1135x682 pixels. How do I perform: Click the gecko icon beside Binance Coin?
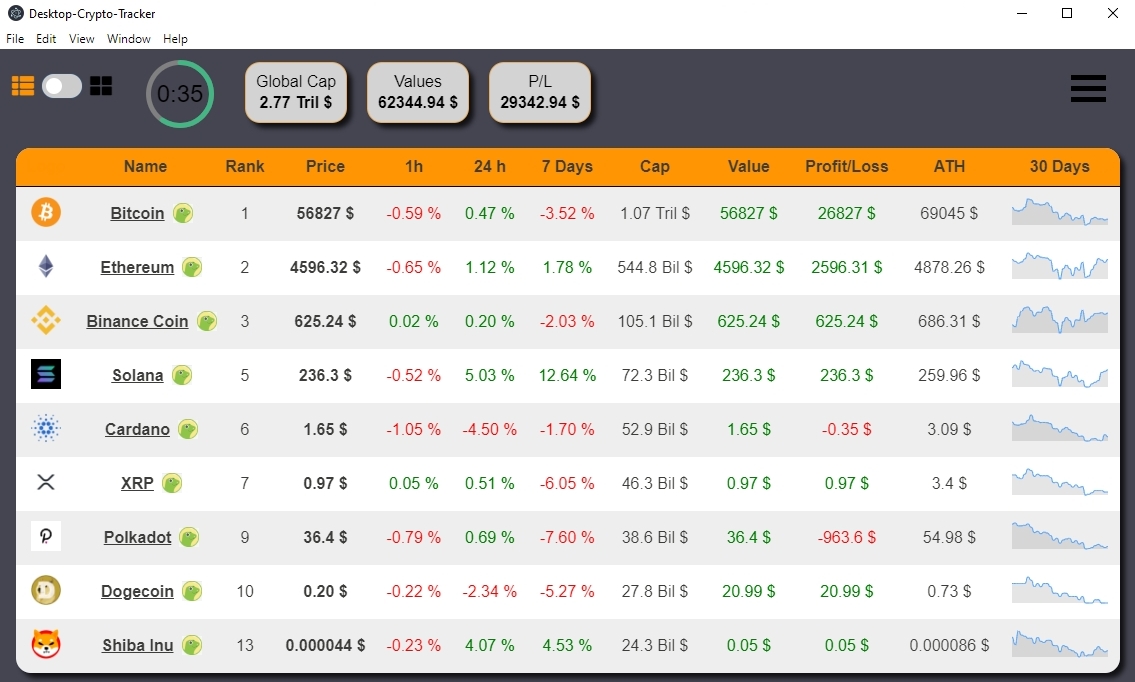[207, 321]
